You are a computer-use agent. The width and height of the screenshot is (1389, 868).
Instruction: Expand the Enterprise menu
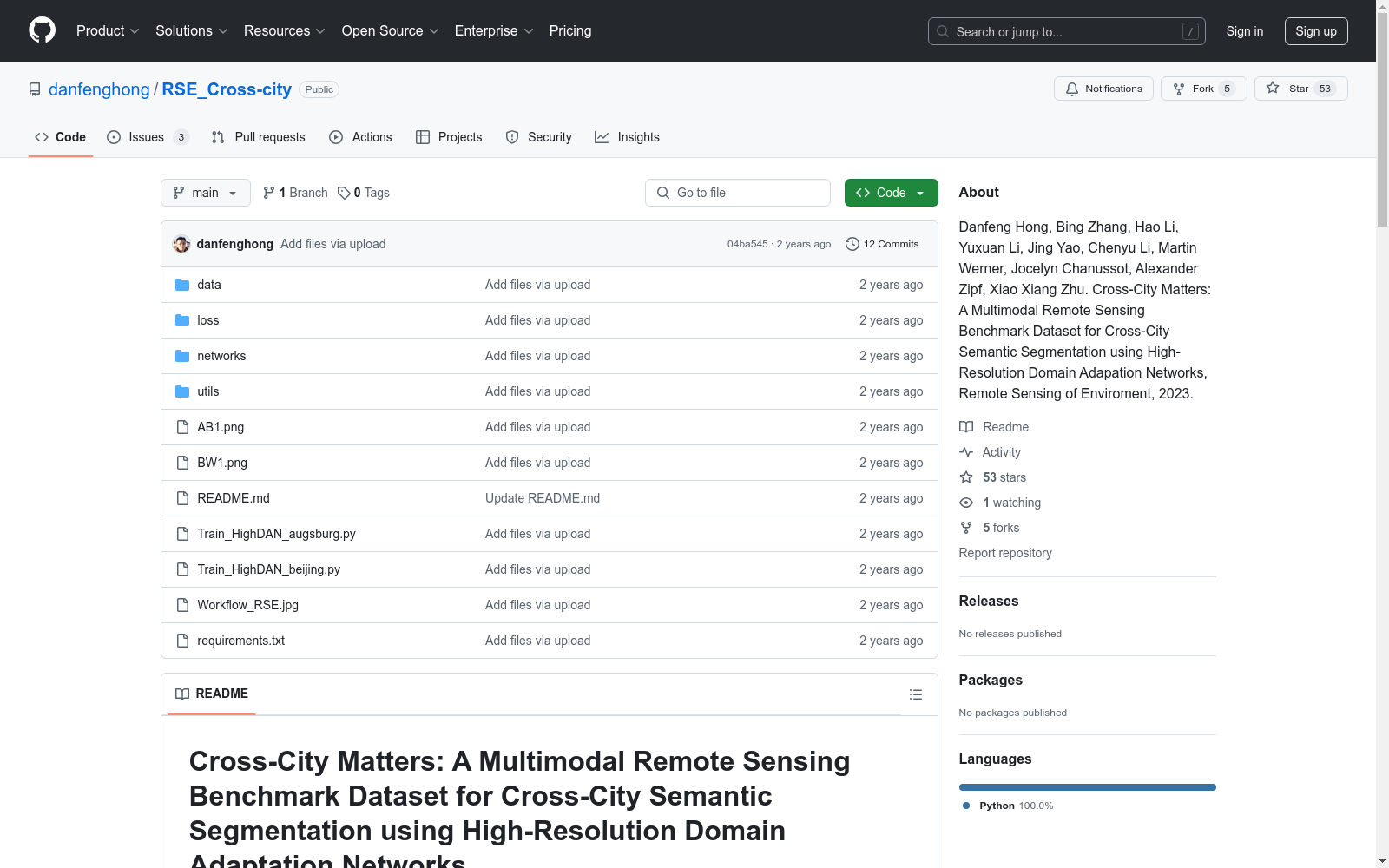pos(494,31)
